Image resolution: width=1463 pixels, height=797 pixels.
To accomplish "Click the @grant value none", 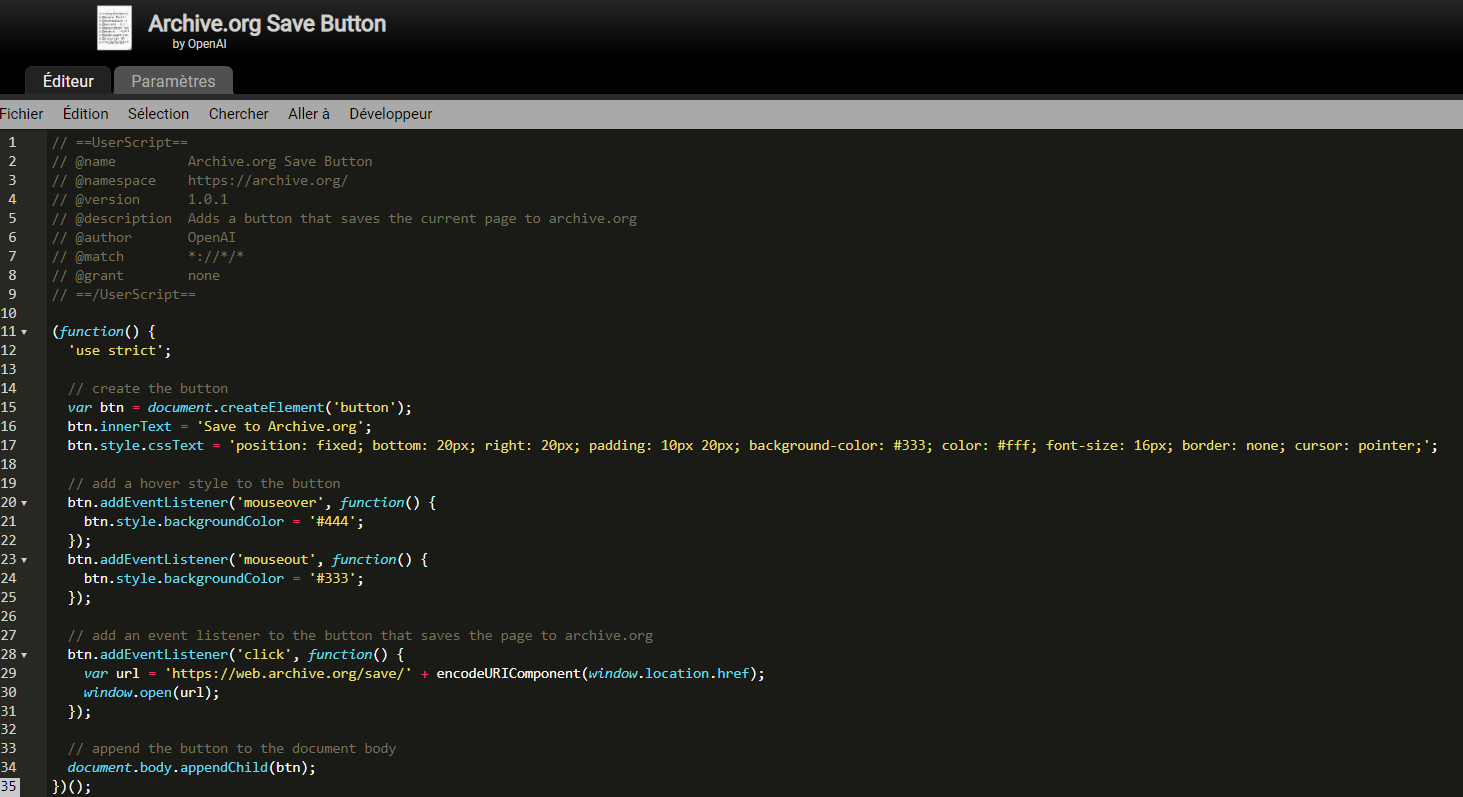I will point(204,275).
